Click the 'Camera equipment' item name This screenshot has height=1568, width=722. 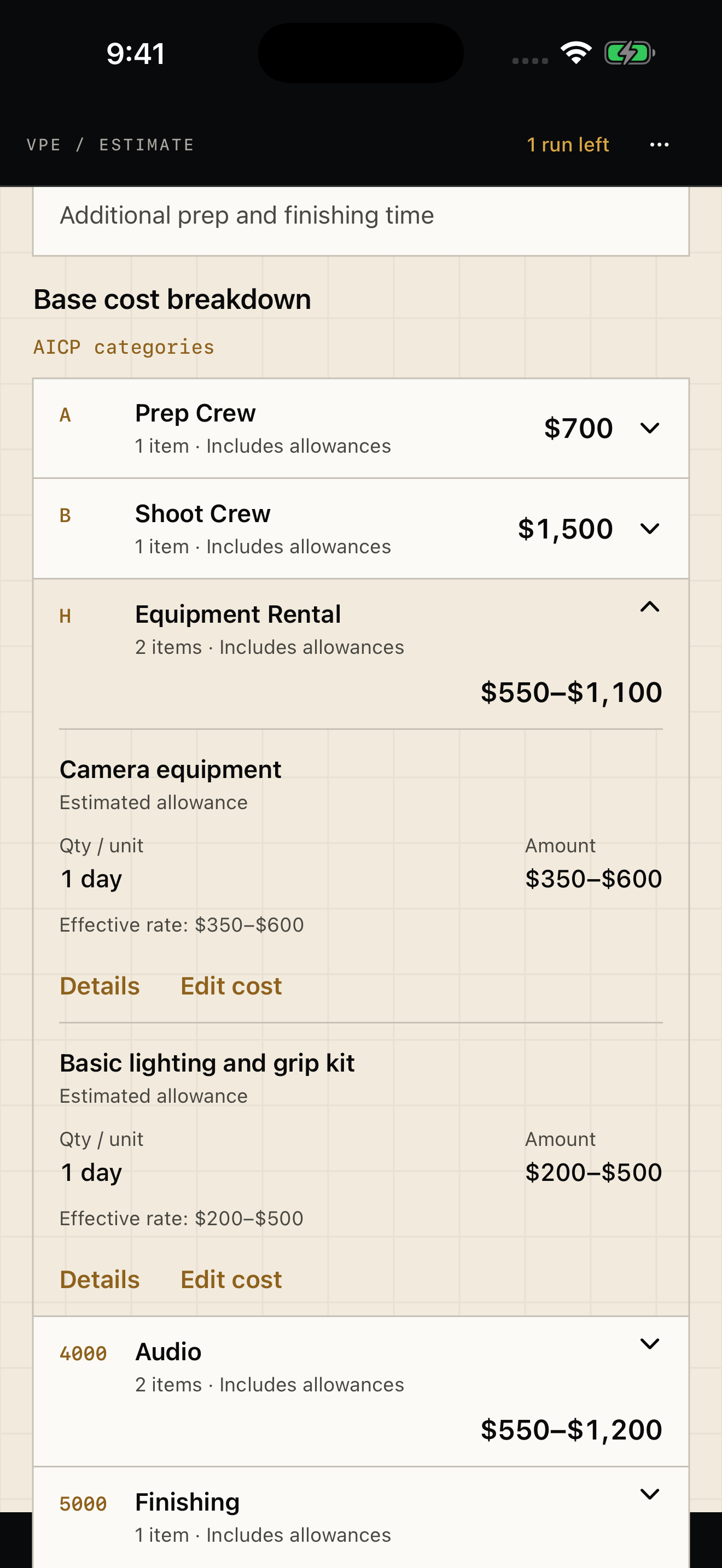[x=171, y=769]
